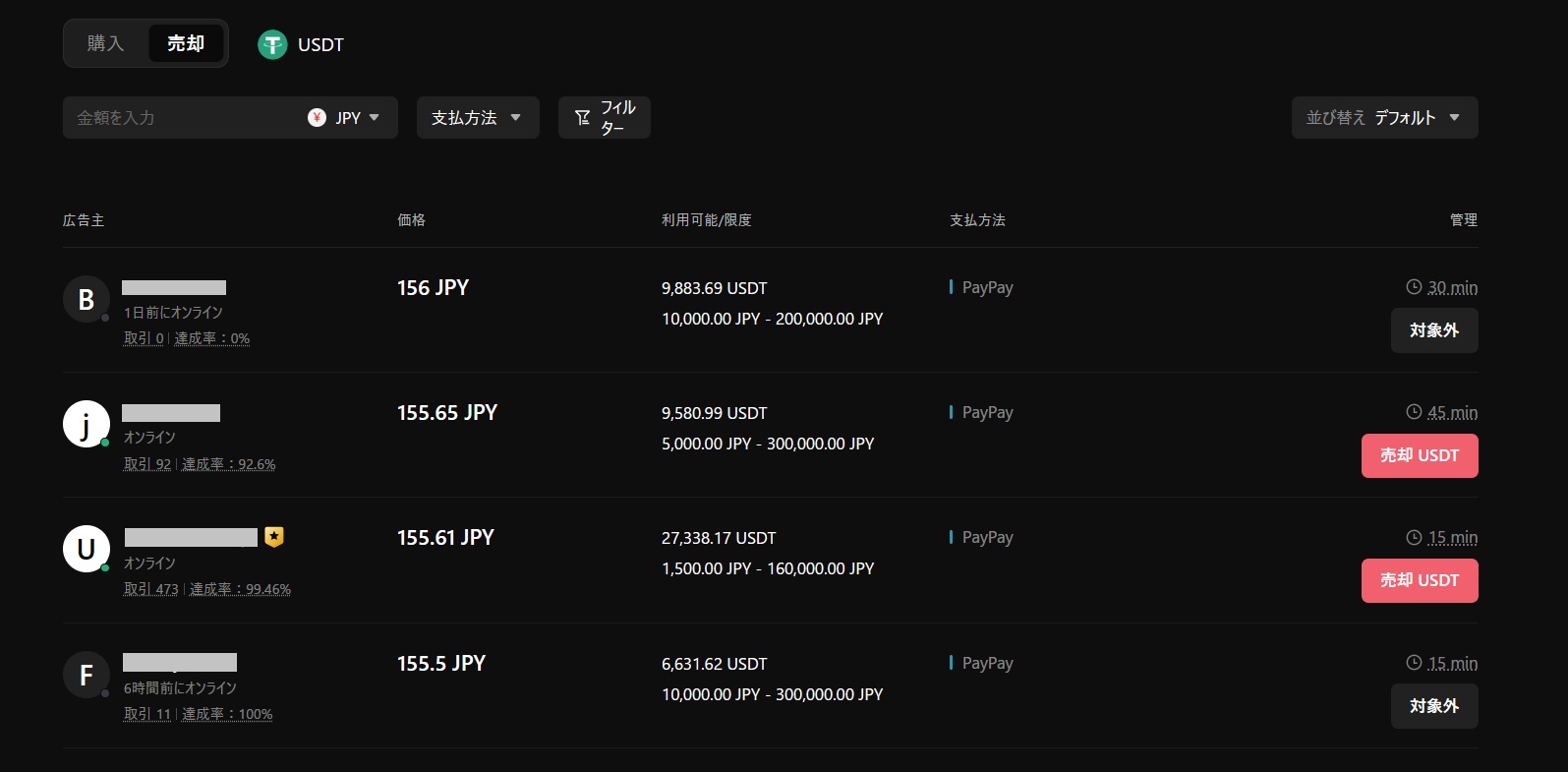
Task: Click 対象外 button on 156 JPY offer
Action: [1433, 330]
